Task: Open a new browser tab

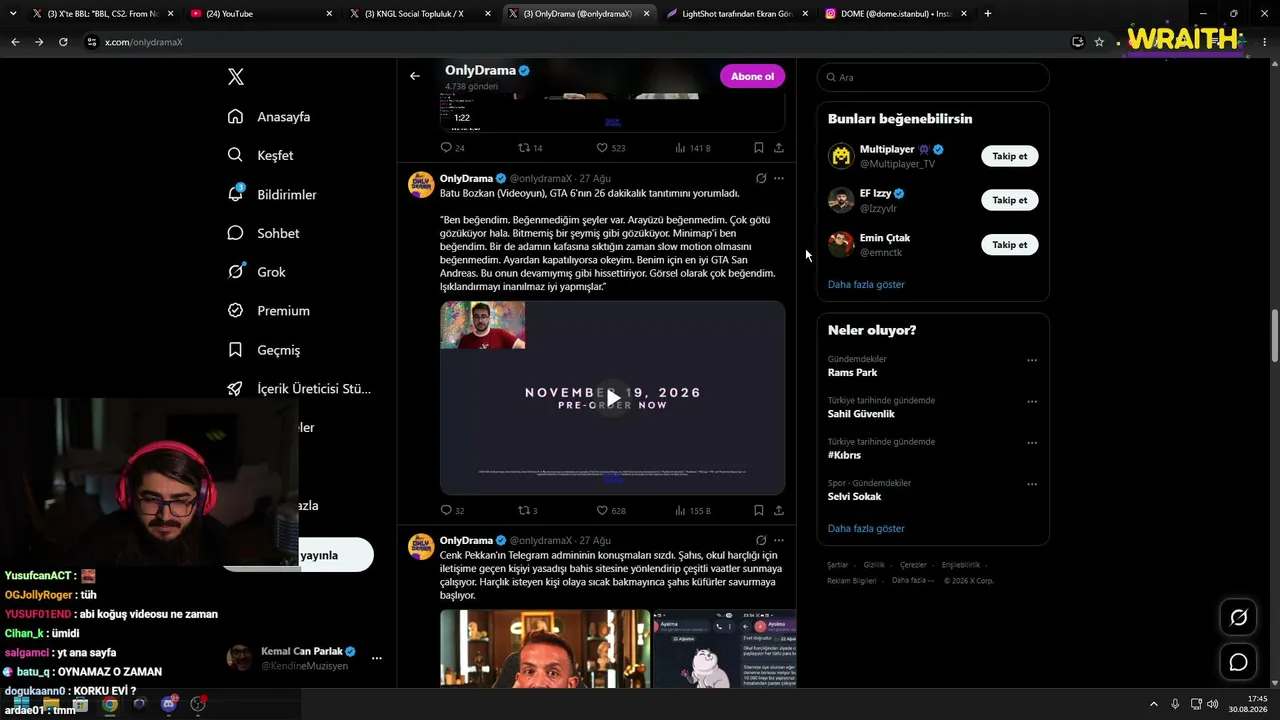Action: (988, 14)
